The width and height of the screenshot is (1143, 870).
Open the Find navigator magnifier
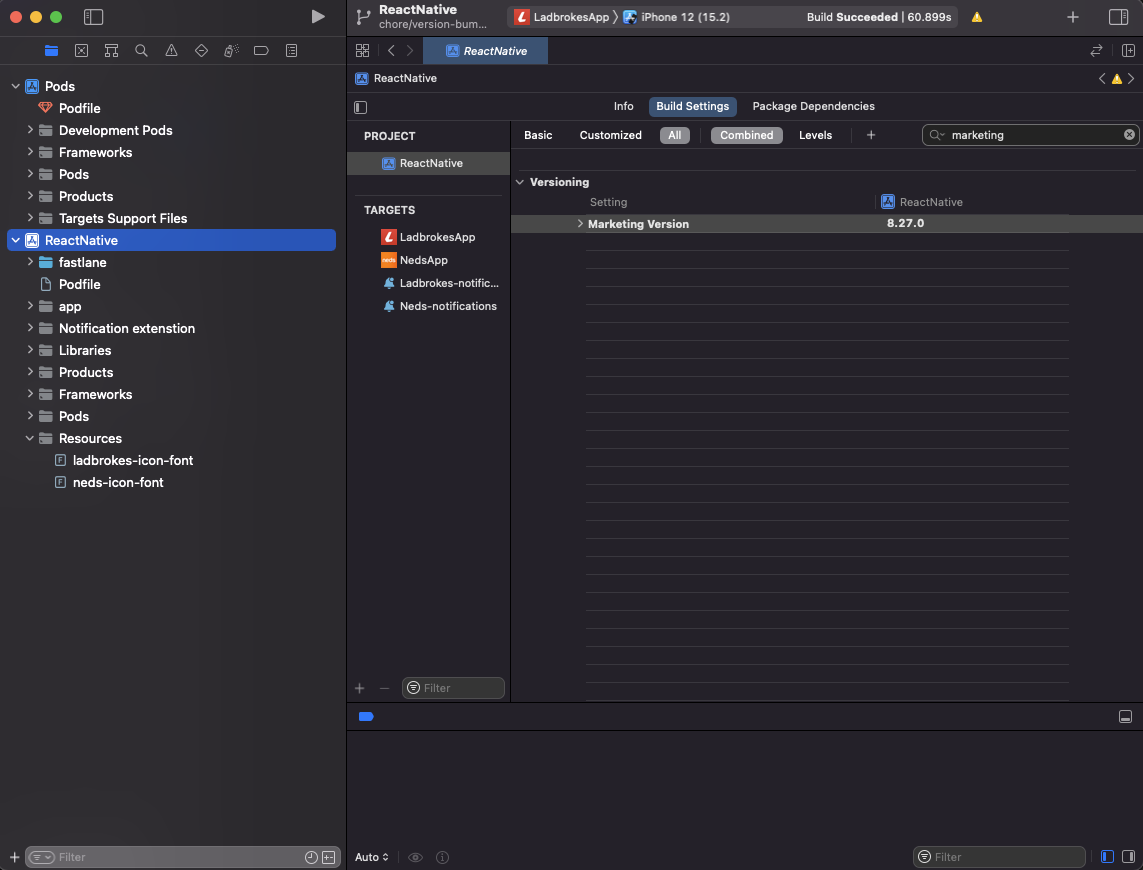[141, 50]
